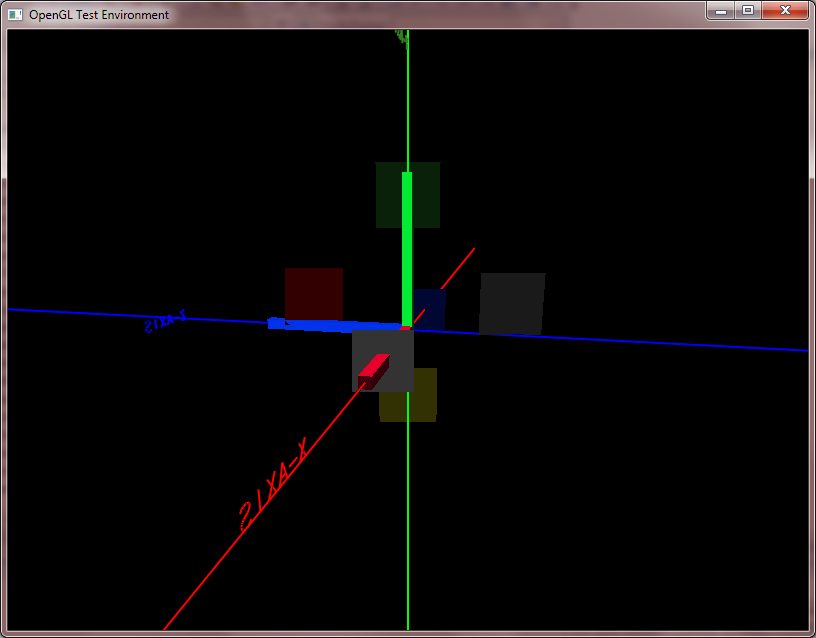Select the dark red square
This screenshot has height=638, width=816.
(x=314, y=292)
